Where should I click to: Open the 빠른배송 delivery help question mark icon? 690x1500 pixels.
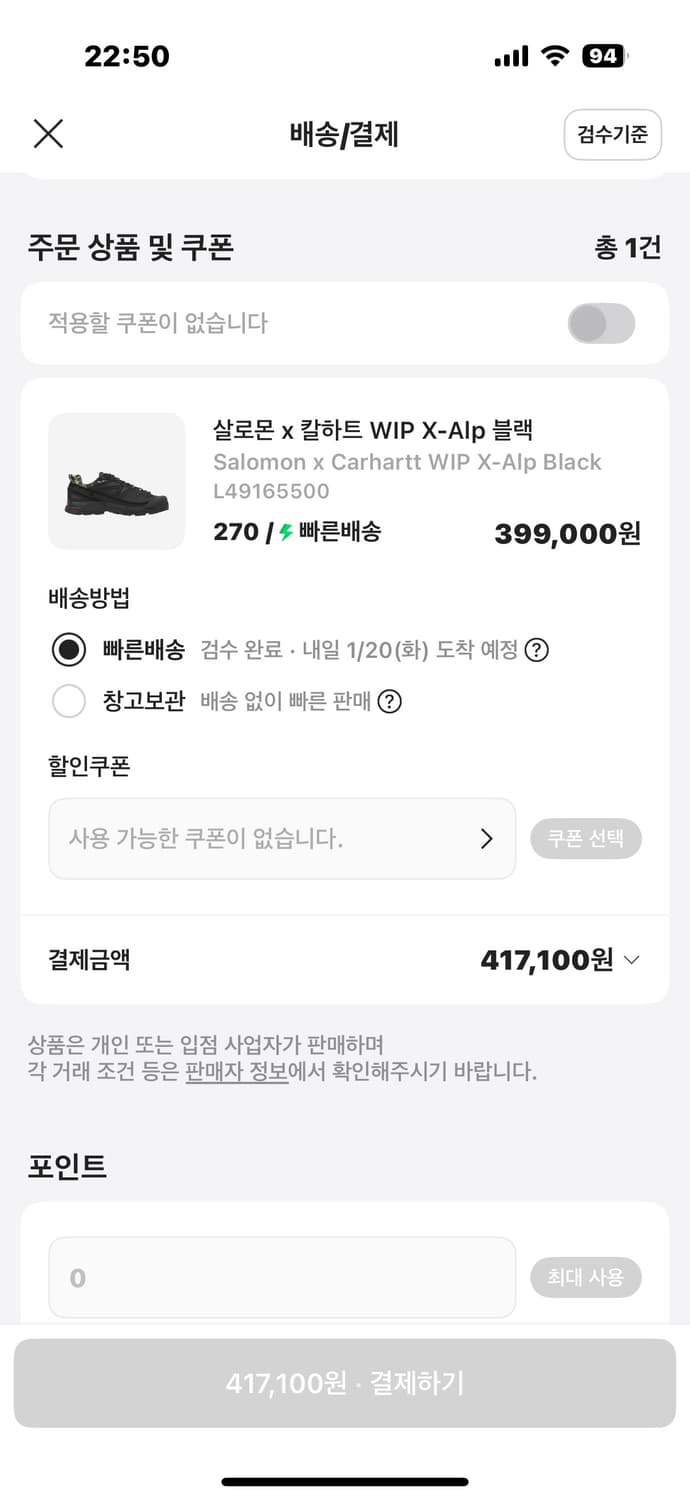pyautogui.click(x=537, y=650)
